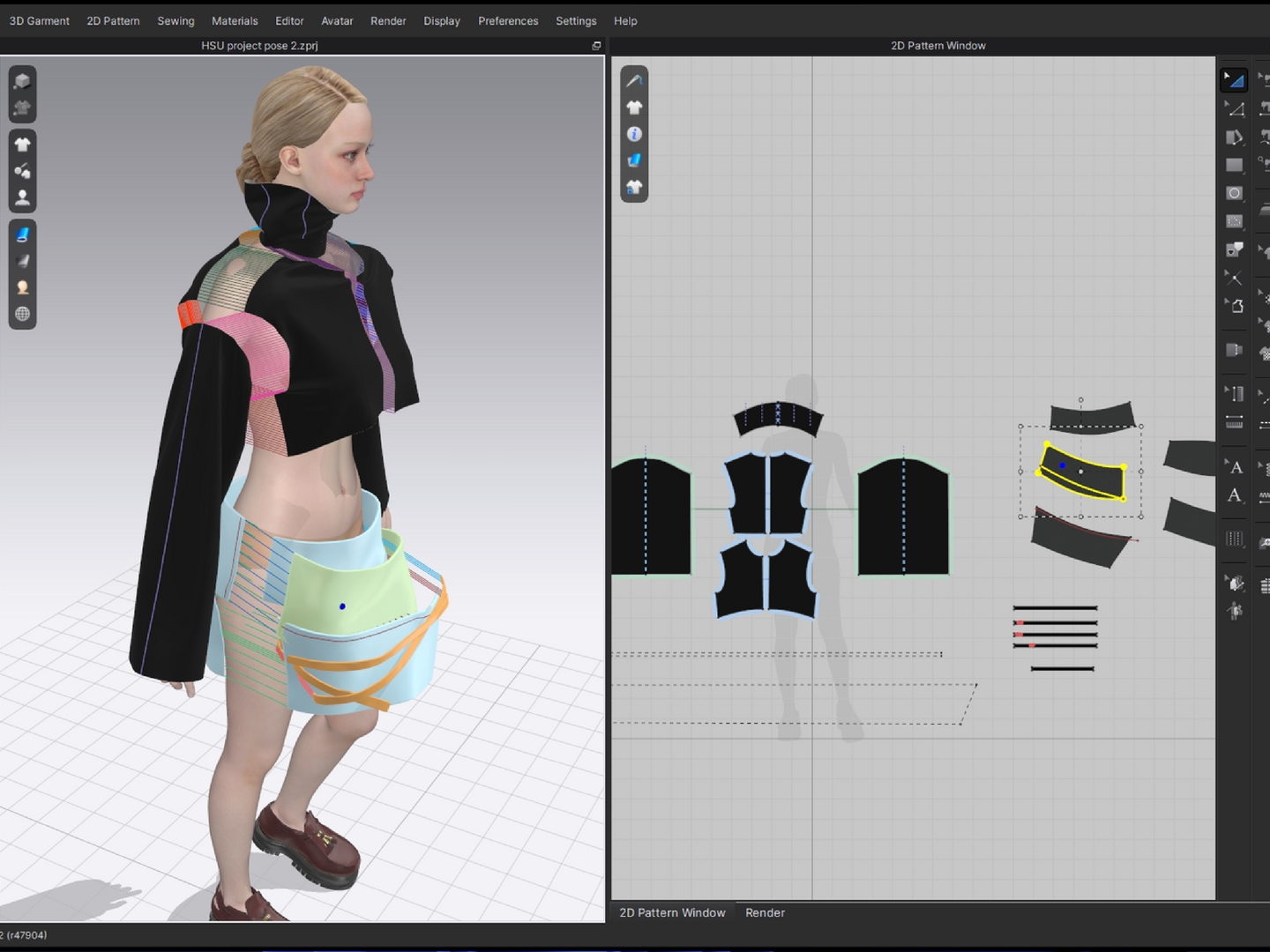Click the Add Point/Split Line tool
This screenshot has width=1270, height=952.
pyautogui.click(x=1234, y=278)
